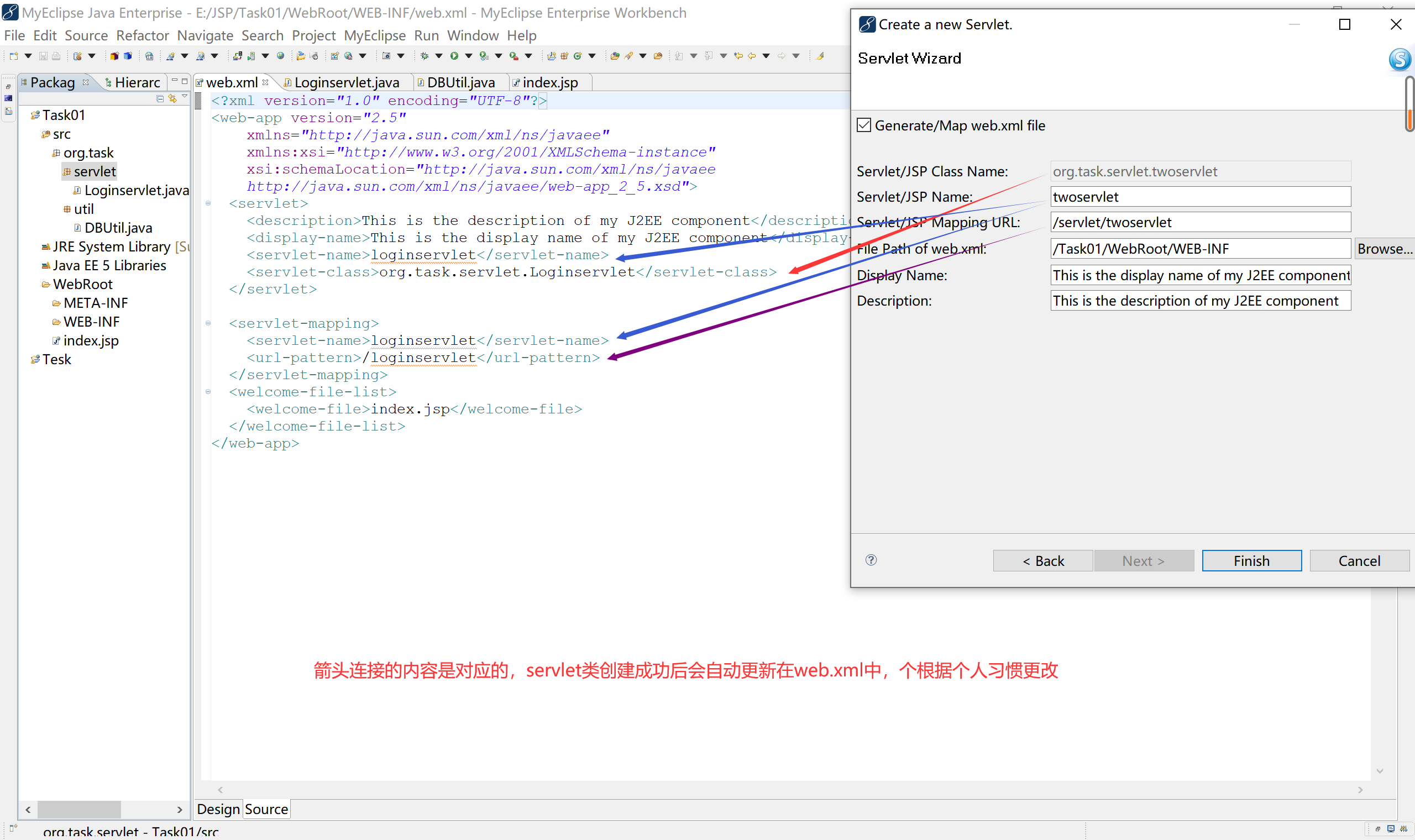Screen dimensions: 1415x840
Task: Uncheck Generate/Map web.xml file option
Action: [x=864, y=125]
